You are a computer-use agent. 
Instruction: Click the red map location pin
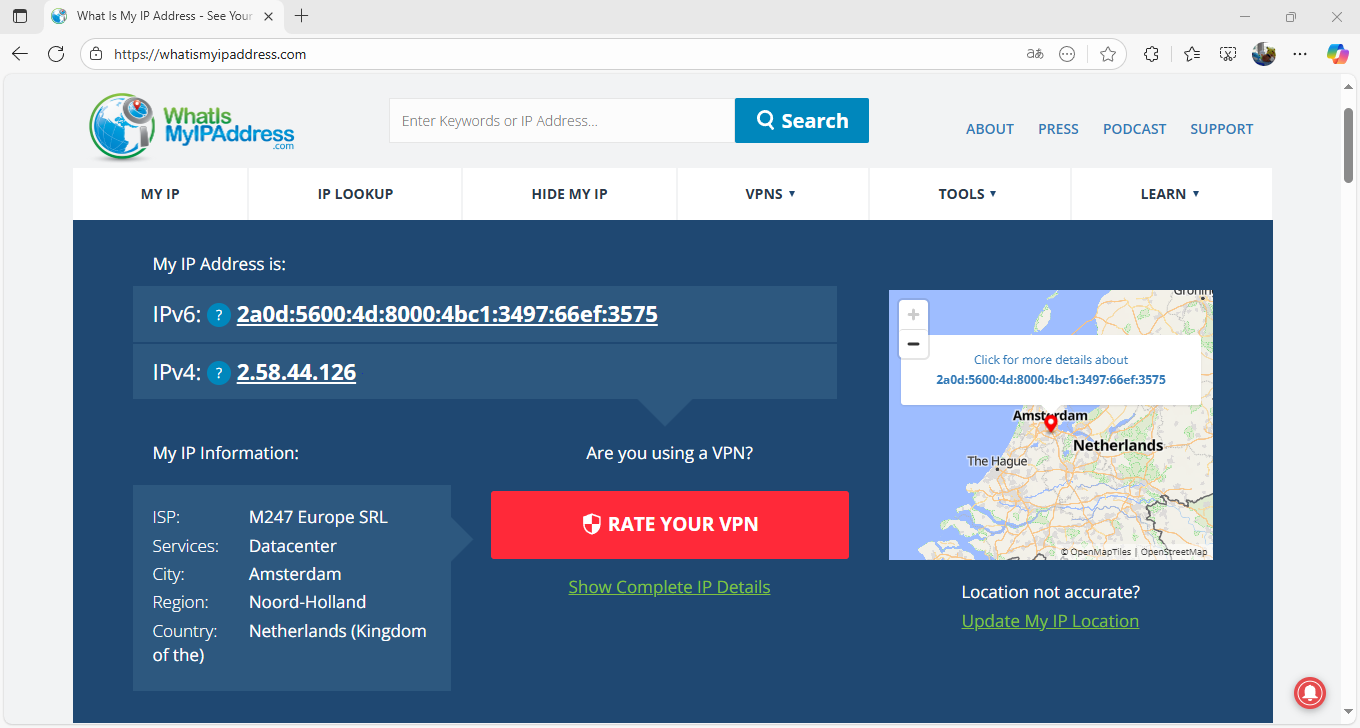(x=1050, y=423)
